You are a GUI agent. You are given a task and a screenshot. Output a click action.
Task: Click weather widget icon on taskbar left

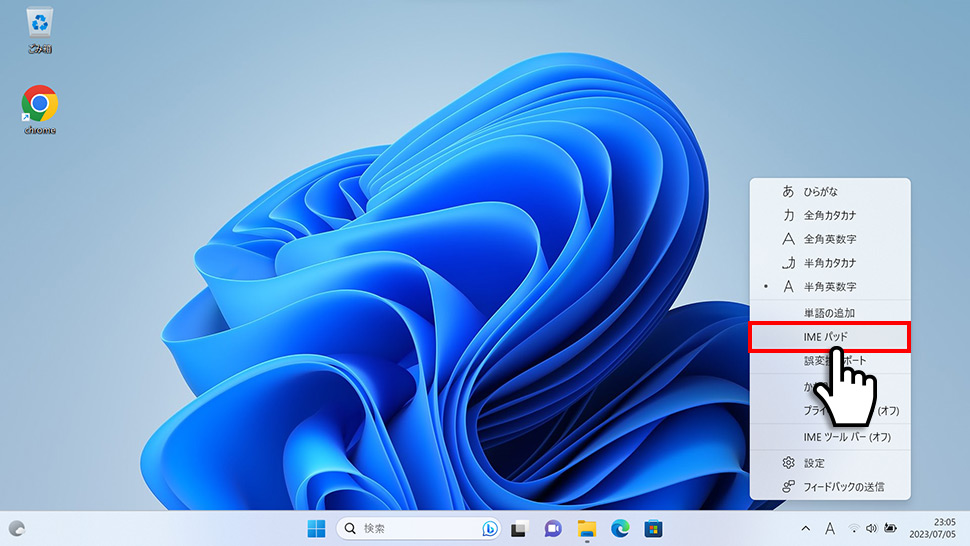(17, 529)
